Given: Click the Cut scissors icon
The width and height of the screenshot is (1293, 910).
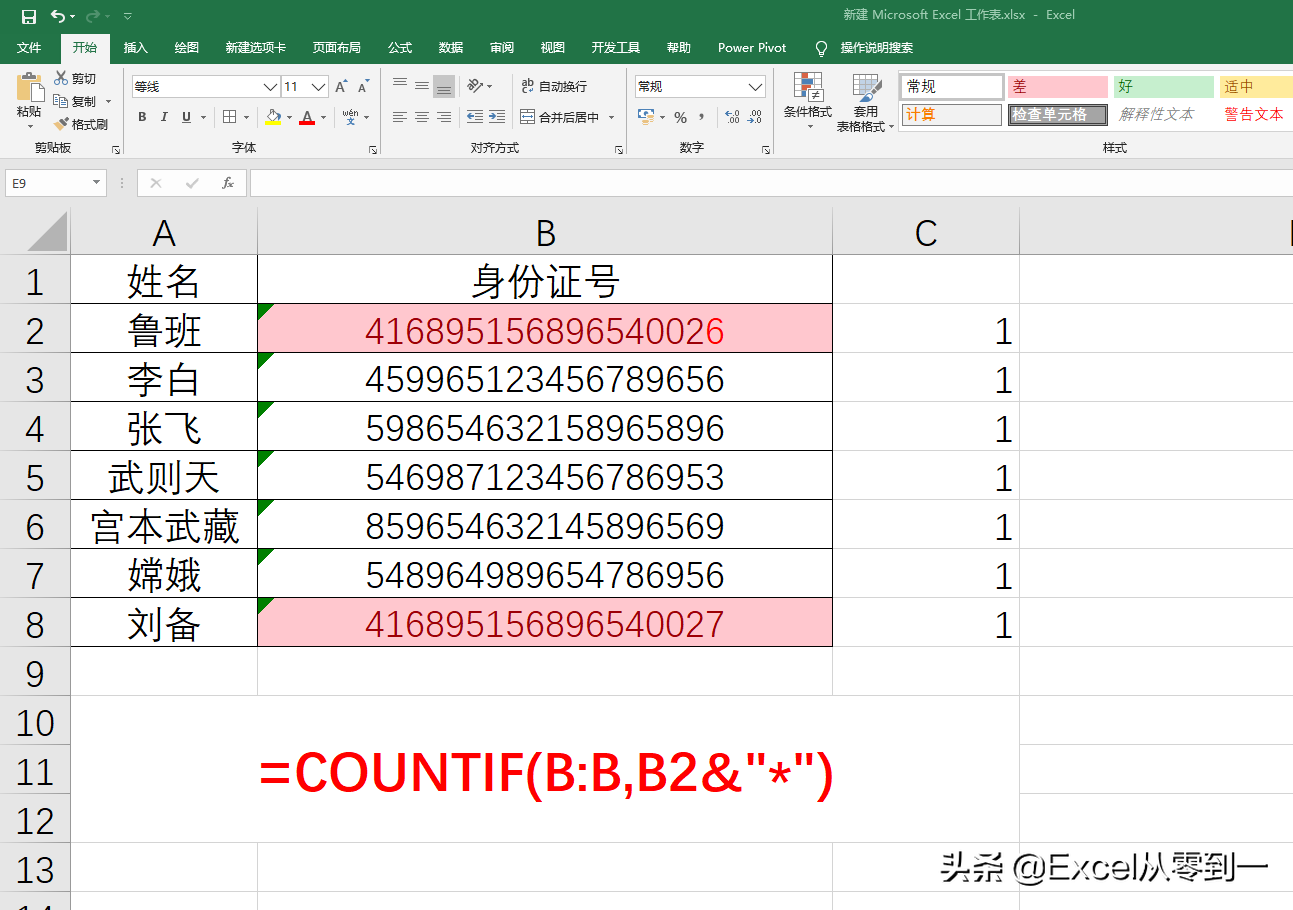Looking at the screenshot, I should pyautogui.click(x=61, y=78).
